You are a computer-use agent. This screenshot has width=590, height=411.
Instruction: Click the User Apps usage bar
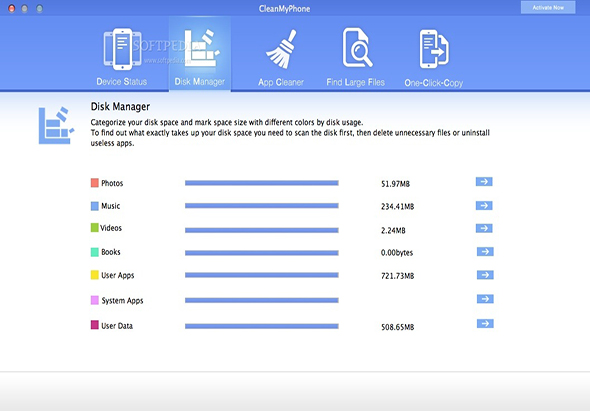[262, 275]
